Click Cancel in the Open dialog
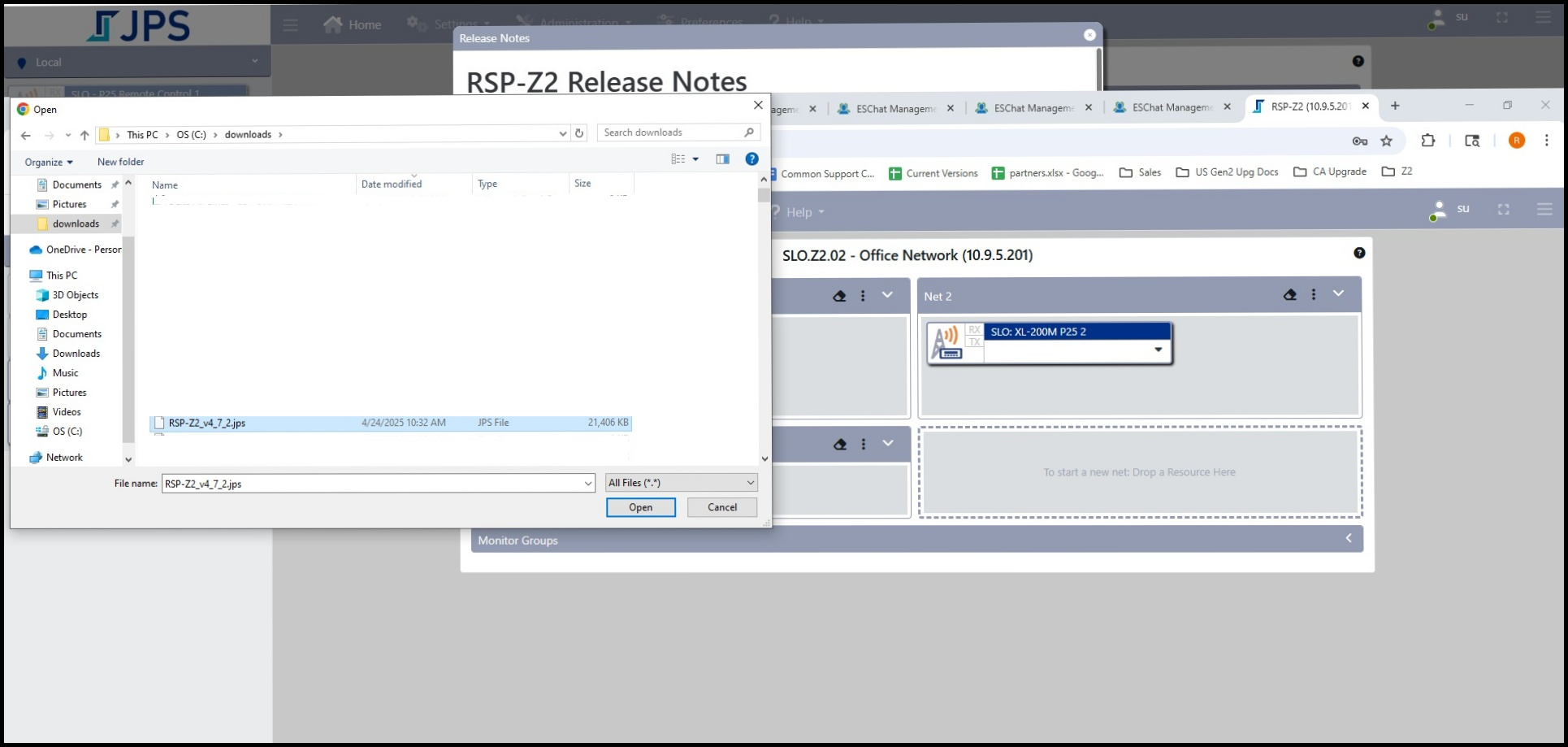The image size is (1568, 747). pyautogui.click(x=721, y=507)
